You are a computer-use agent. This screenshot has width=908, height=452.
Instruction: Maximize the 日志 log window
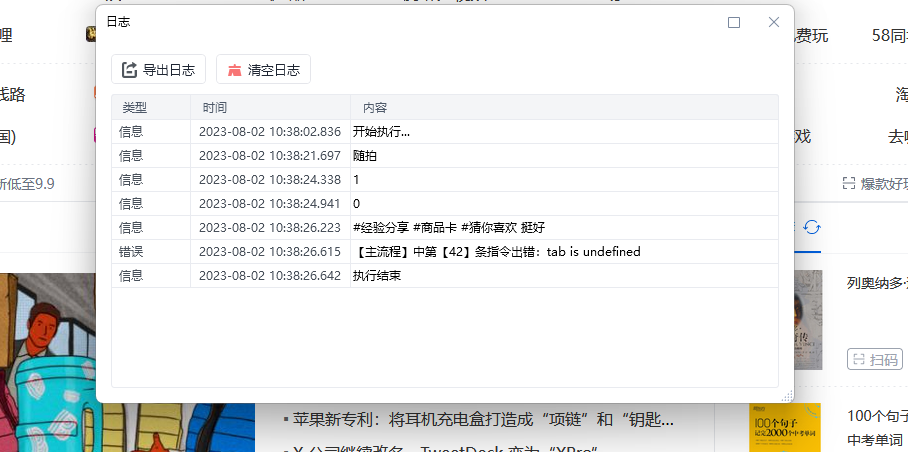click(x=734, y=23)
